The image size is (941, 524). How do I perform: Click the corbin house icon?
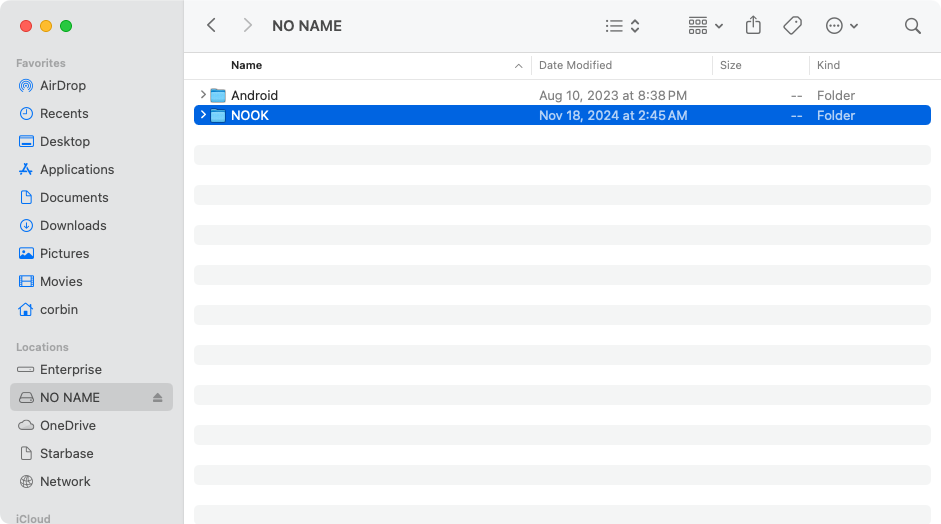(x=26, y=309)
